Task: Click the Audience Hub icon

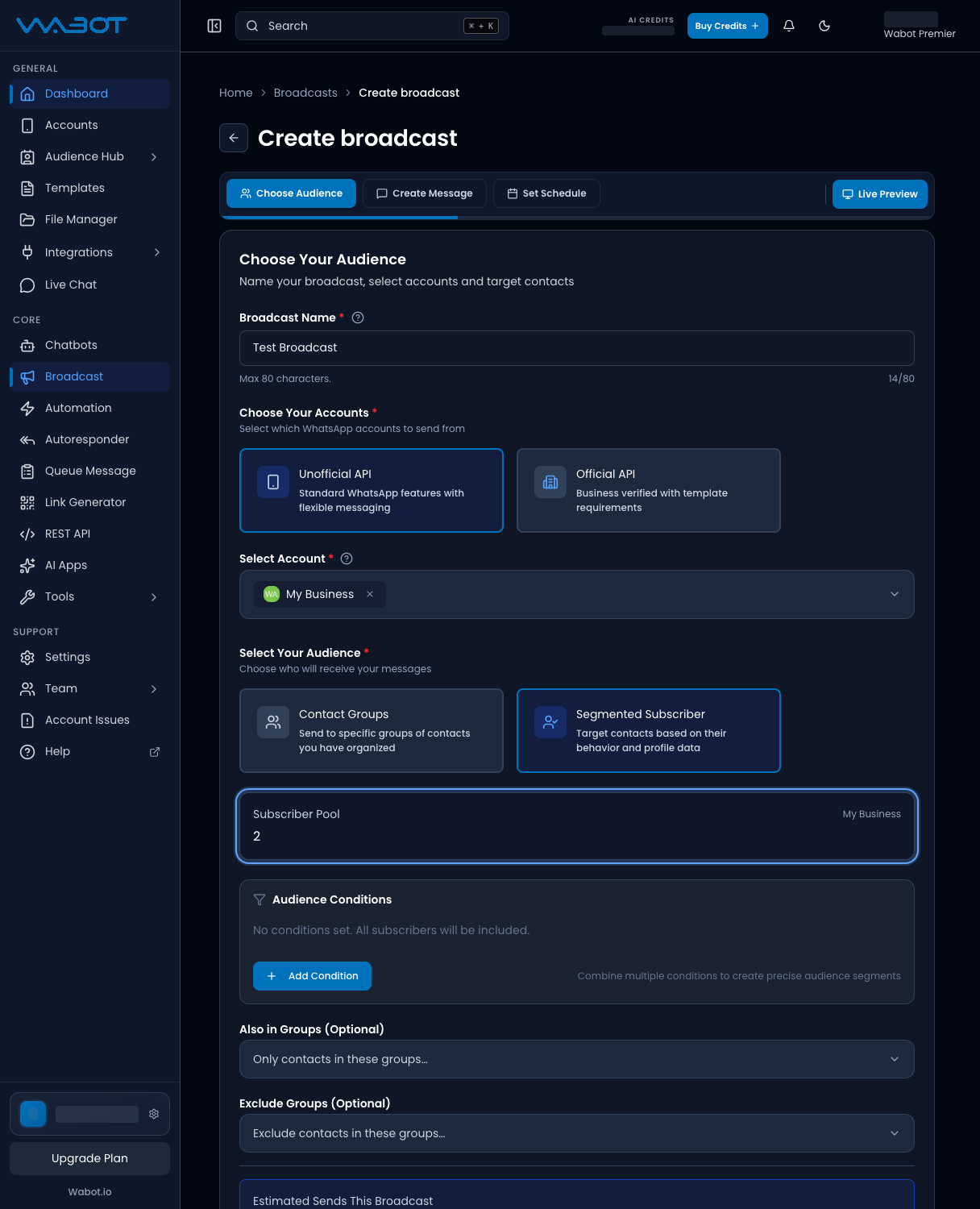Action: tap(27, 156)
